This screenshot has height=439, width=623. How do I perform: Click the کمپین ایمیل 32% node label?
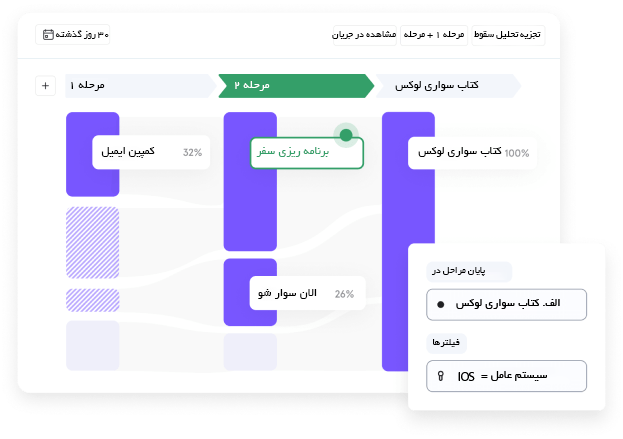click(151, 152)
